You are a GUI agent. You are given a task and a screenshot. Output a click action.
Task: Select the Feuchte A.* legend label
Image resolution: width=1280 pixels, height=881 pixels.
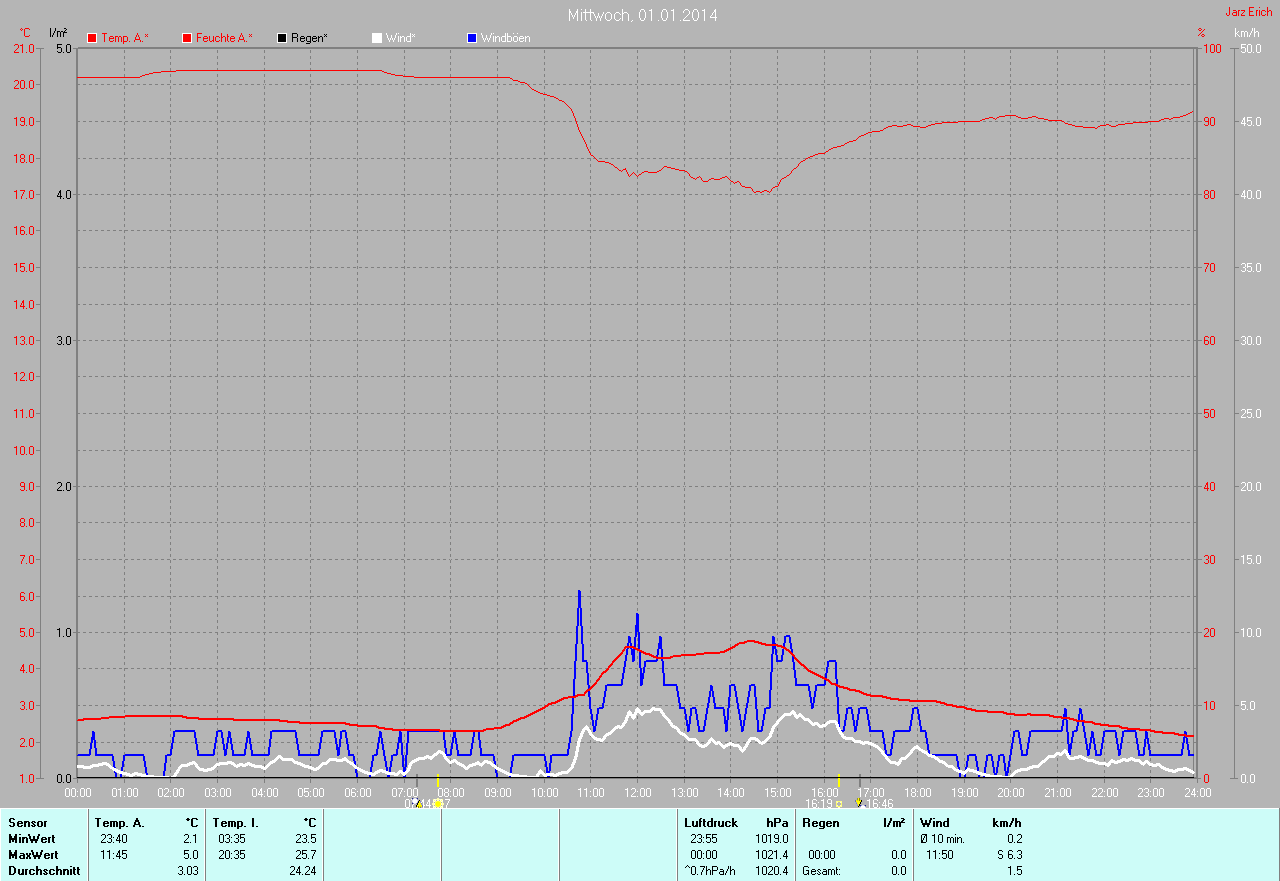click(x=224, y=38)
